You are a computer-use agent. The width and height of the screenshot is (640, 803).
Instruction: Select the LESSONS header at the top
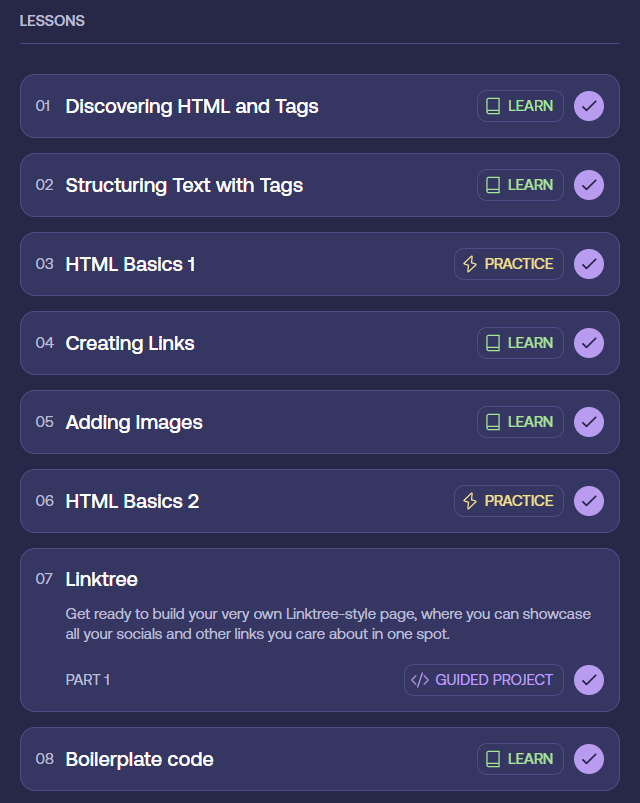(x=52, y=20)
